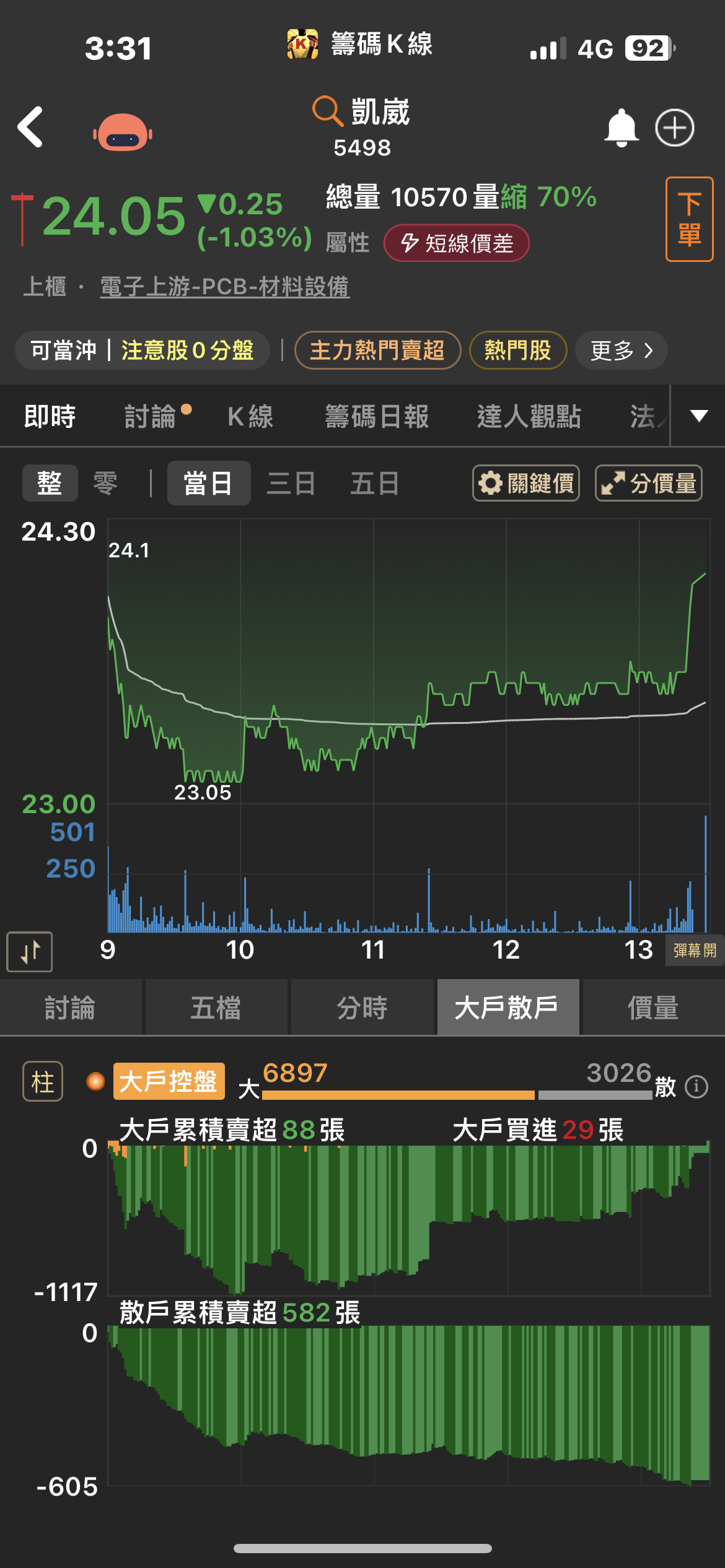Switch to the 討論 top tab
The image size is (725, 1568).
151,416
